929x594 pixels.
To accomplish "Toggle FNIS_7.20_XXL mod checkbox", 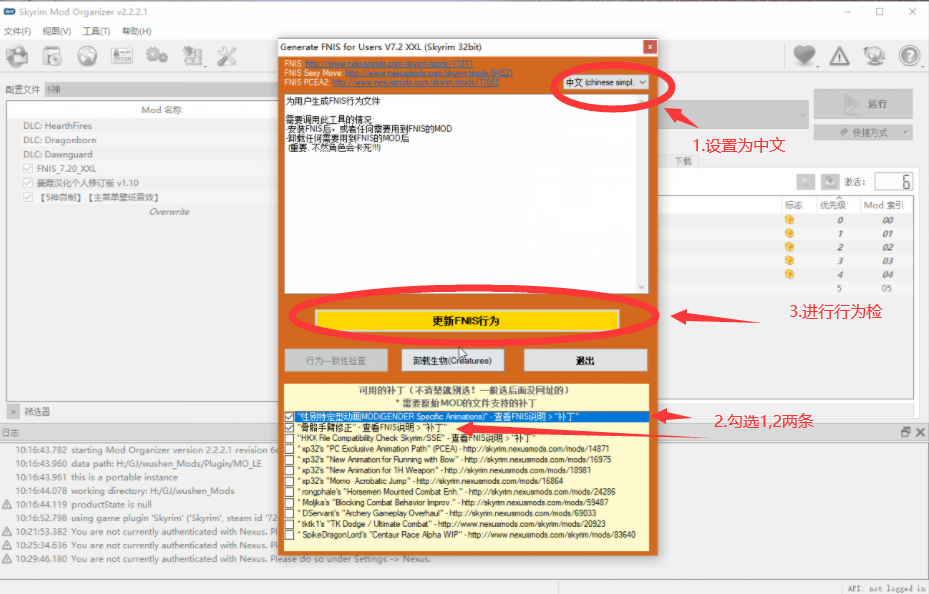I will tap(28, 169).
